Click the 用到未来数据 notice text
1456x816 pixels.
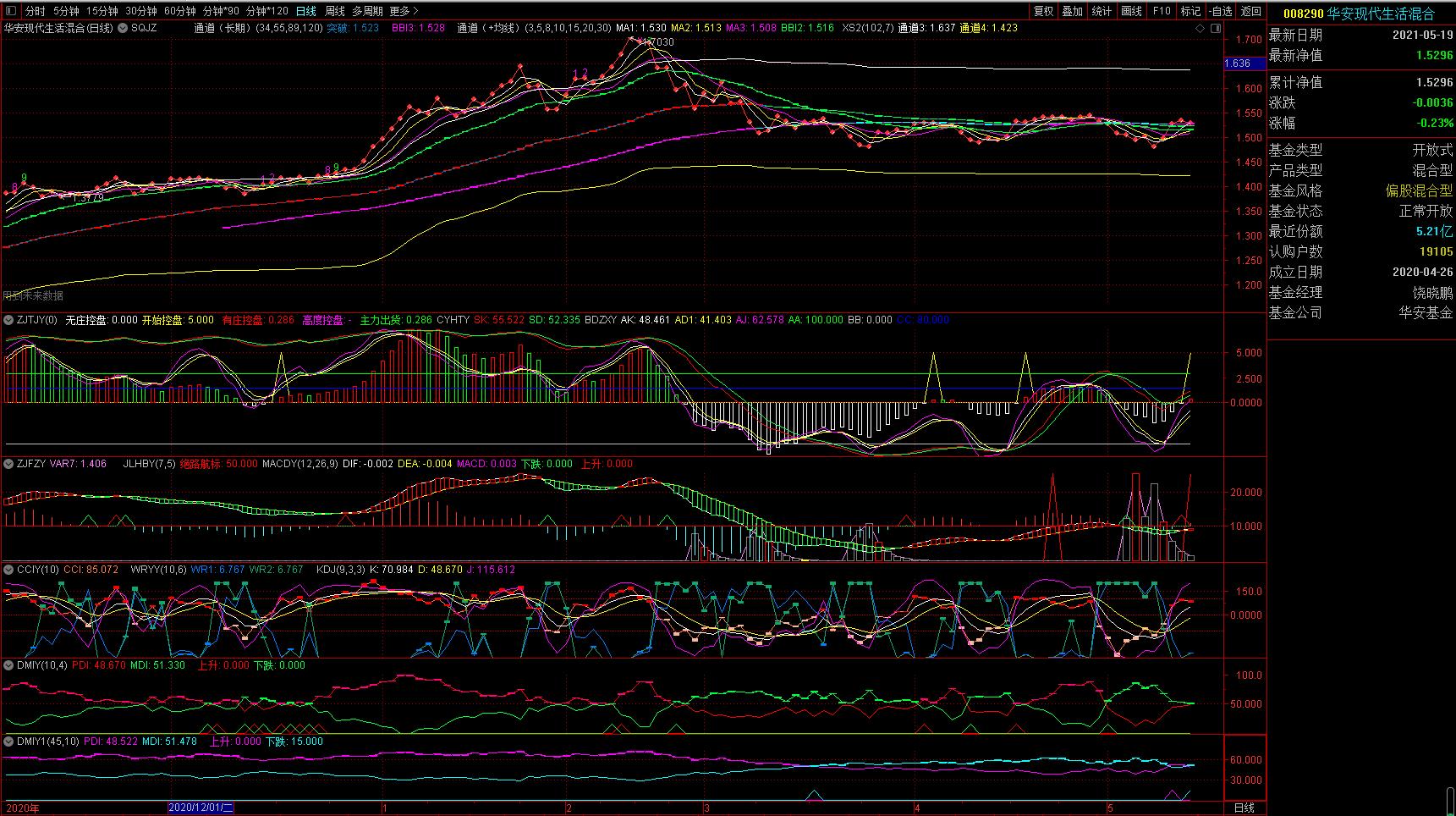click(33, 296)
